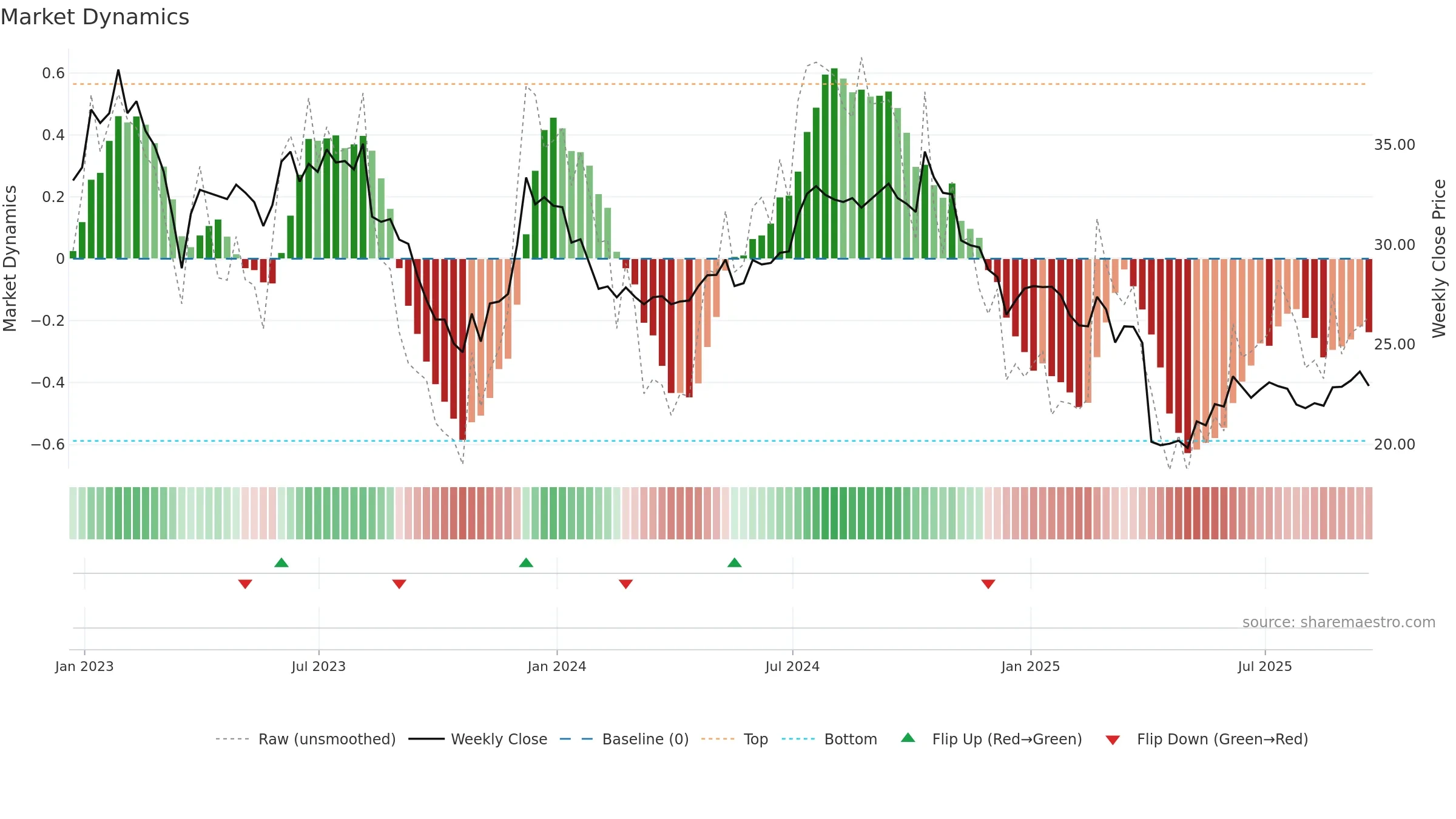1456x819 pixels.
Task: Click the 20.00 price tick label
Action: tap(1395, 445)
